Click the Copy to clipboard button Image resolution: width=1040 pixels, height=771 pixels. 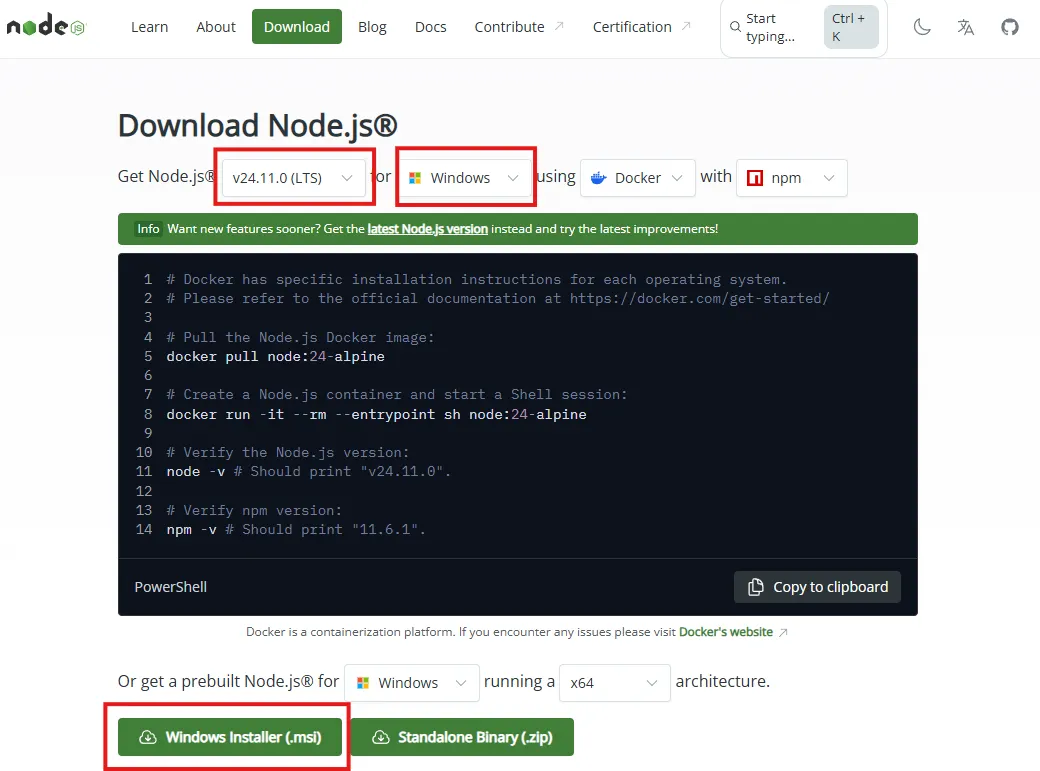point(817,587)
